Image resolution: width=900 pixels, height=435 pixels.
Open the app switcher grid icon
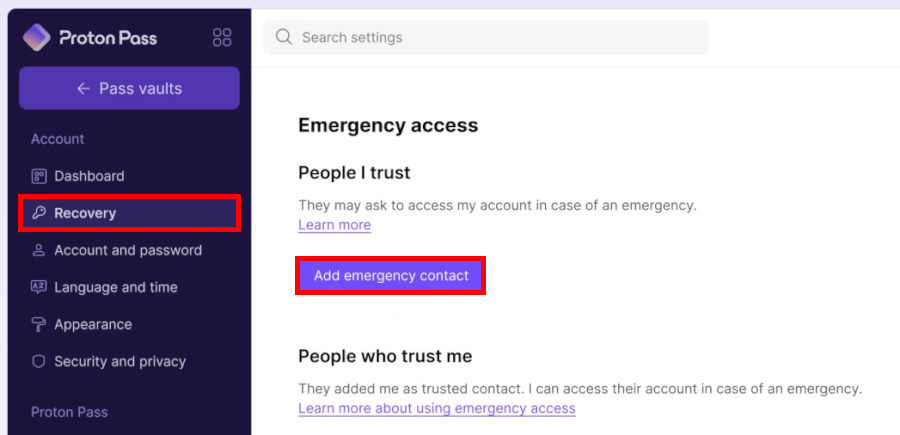click(222, 38)
